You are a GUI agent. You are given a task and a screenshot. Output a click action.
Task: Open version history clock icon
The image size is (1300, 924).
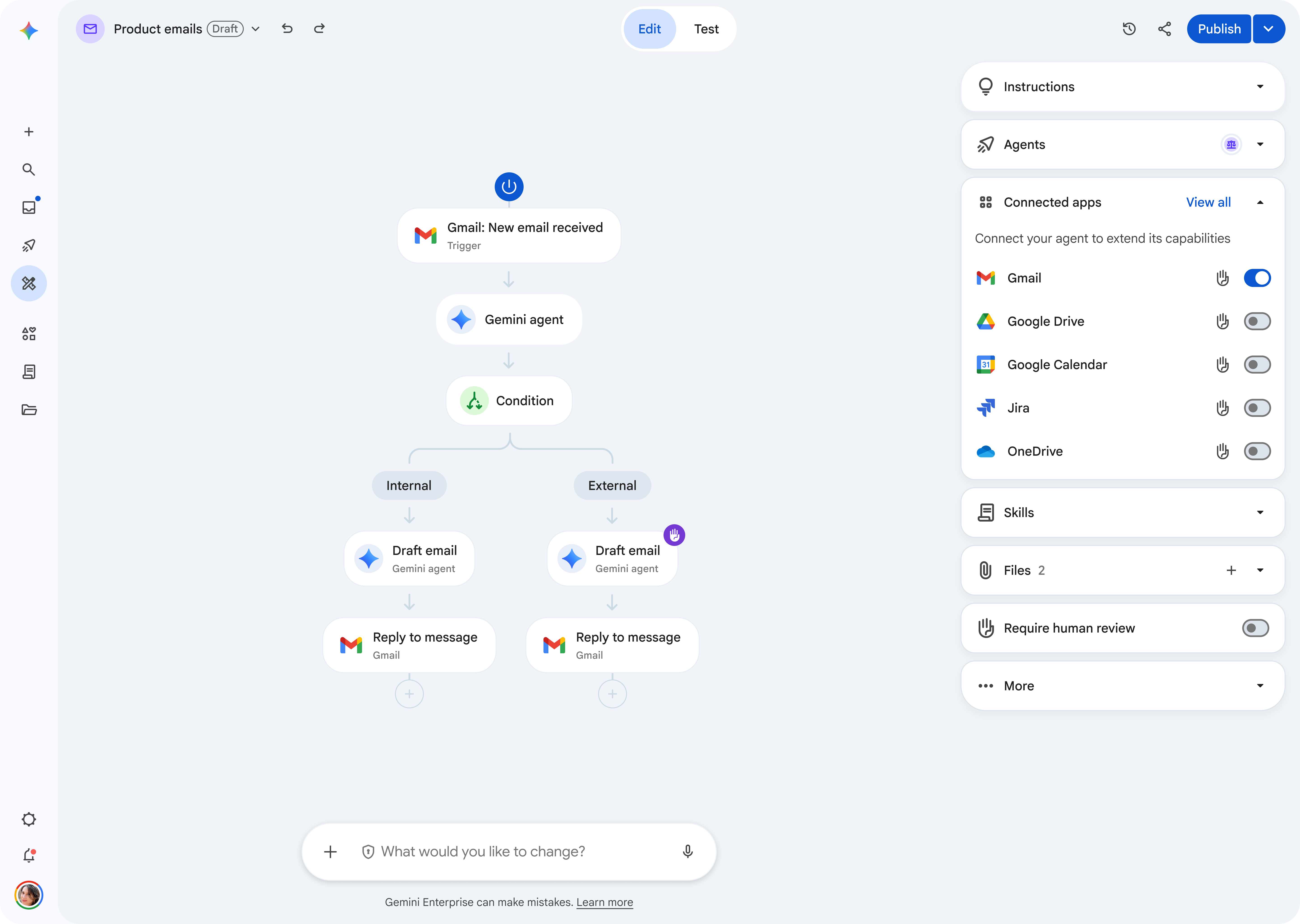(1129, 29)
